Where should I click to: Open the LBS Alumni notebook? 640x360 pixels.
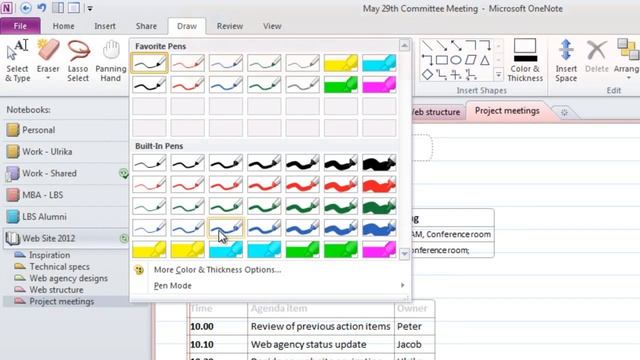[65, 217]
